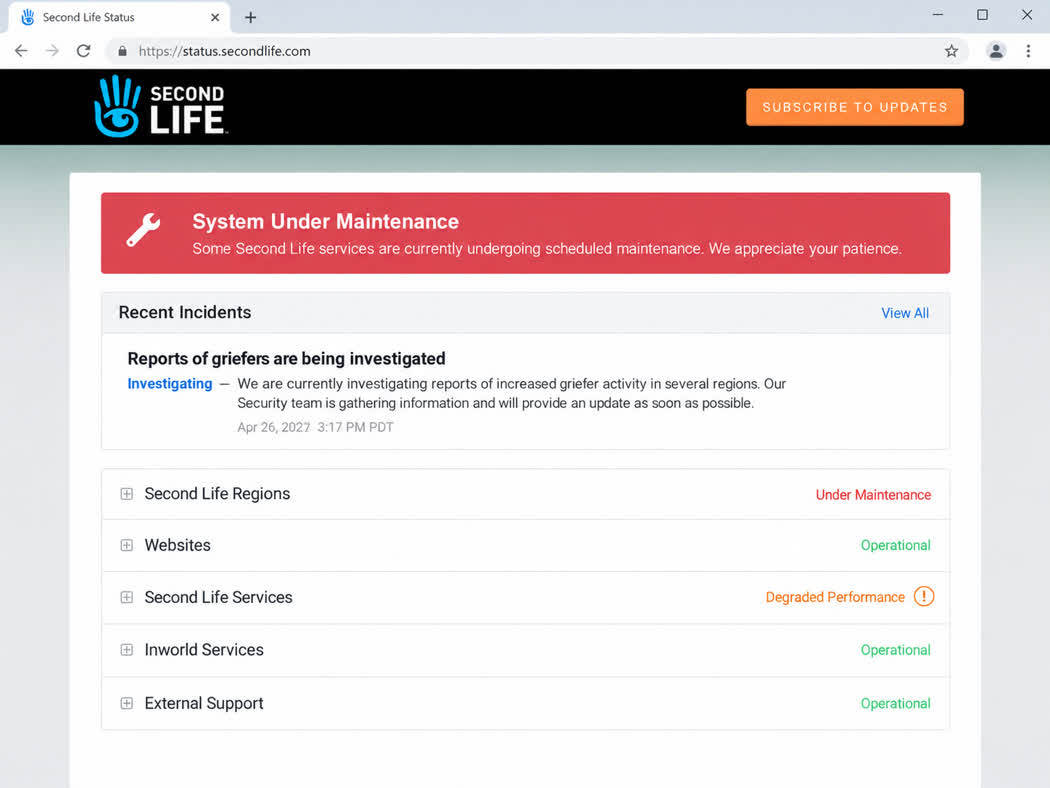Open the browser profile avatar

996,51
